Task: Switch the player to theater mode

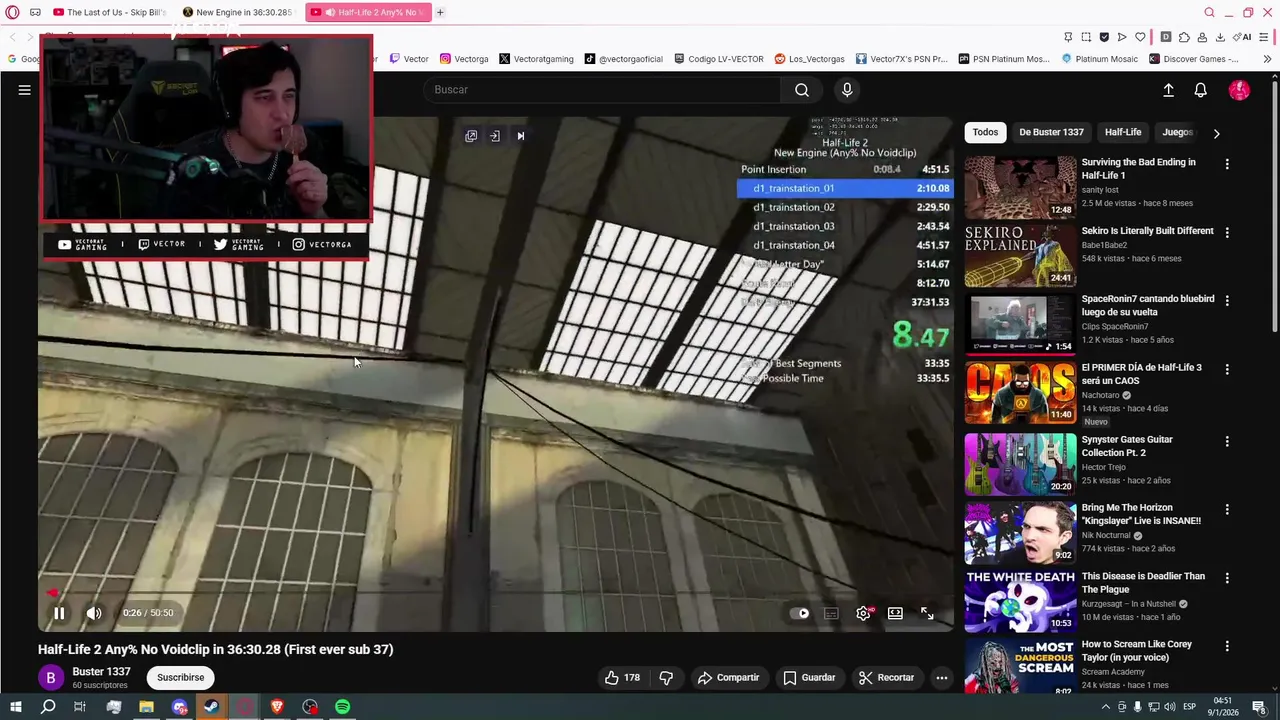Action: (895, 613)
